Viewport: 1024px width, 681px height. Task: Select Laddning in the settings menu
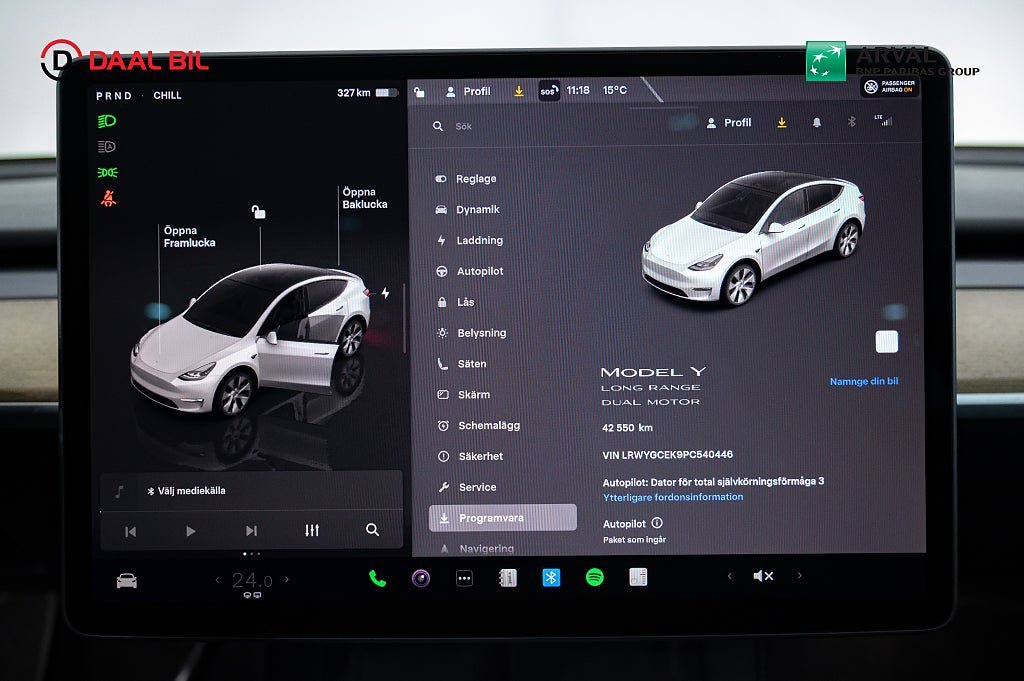coord(480,240)
